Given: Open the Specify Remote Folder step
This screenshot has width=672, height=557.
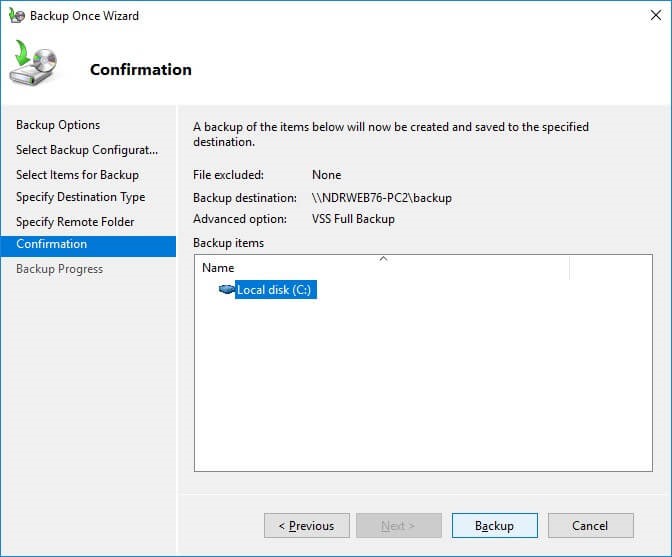Looking at the screenshot, I should 75,222.
